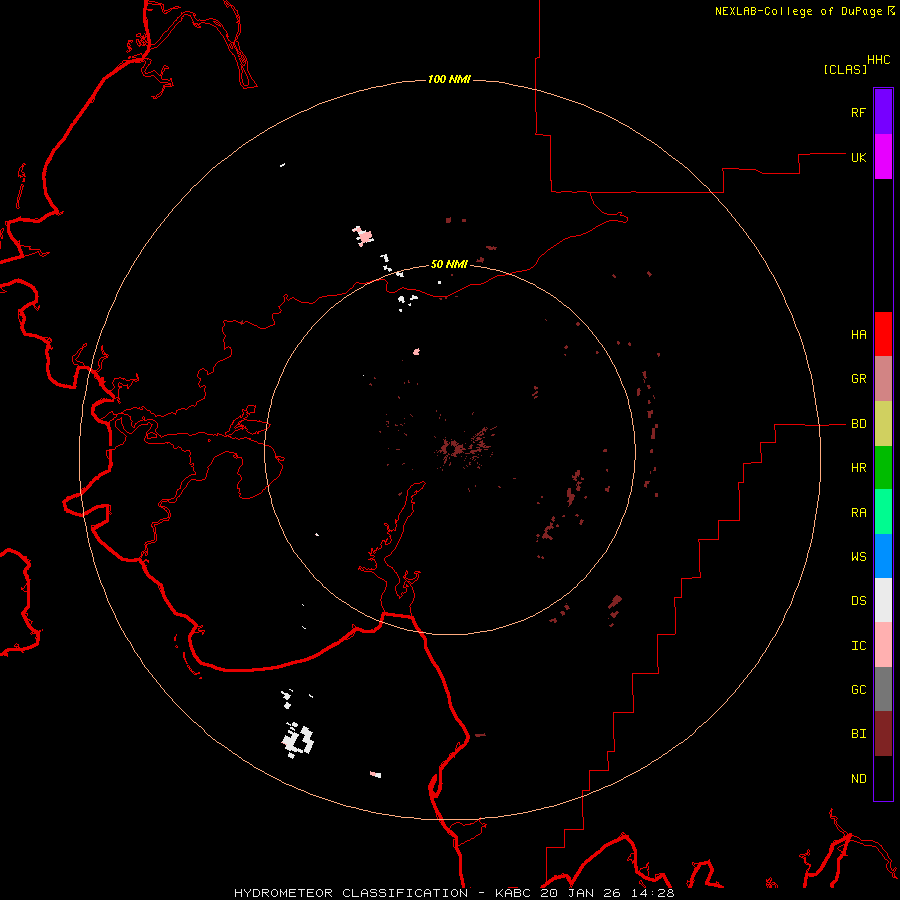
Task: Click the HA legend label
Action: (858, 335)
